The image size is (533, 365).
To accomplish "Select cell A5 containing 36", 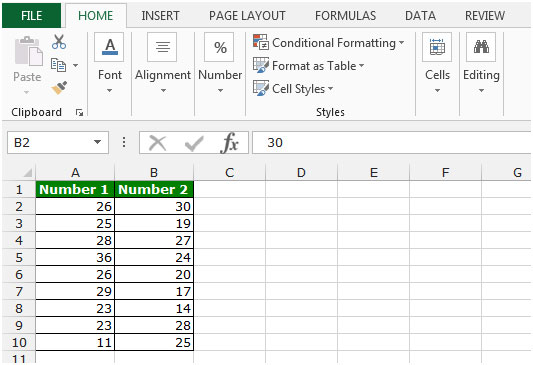I will (75, 257).
